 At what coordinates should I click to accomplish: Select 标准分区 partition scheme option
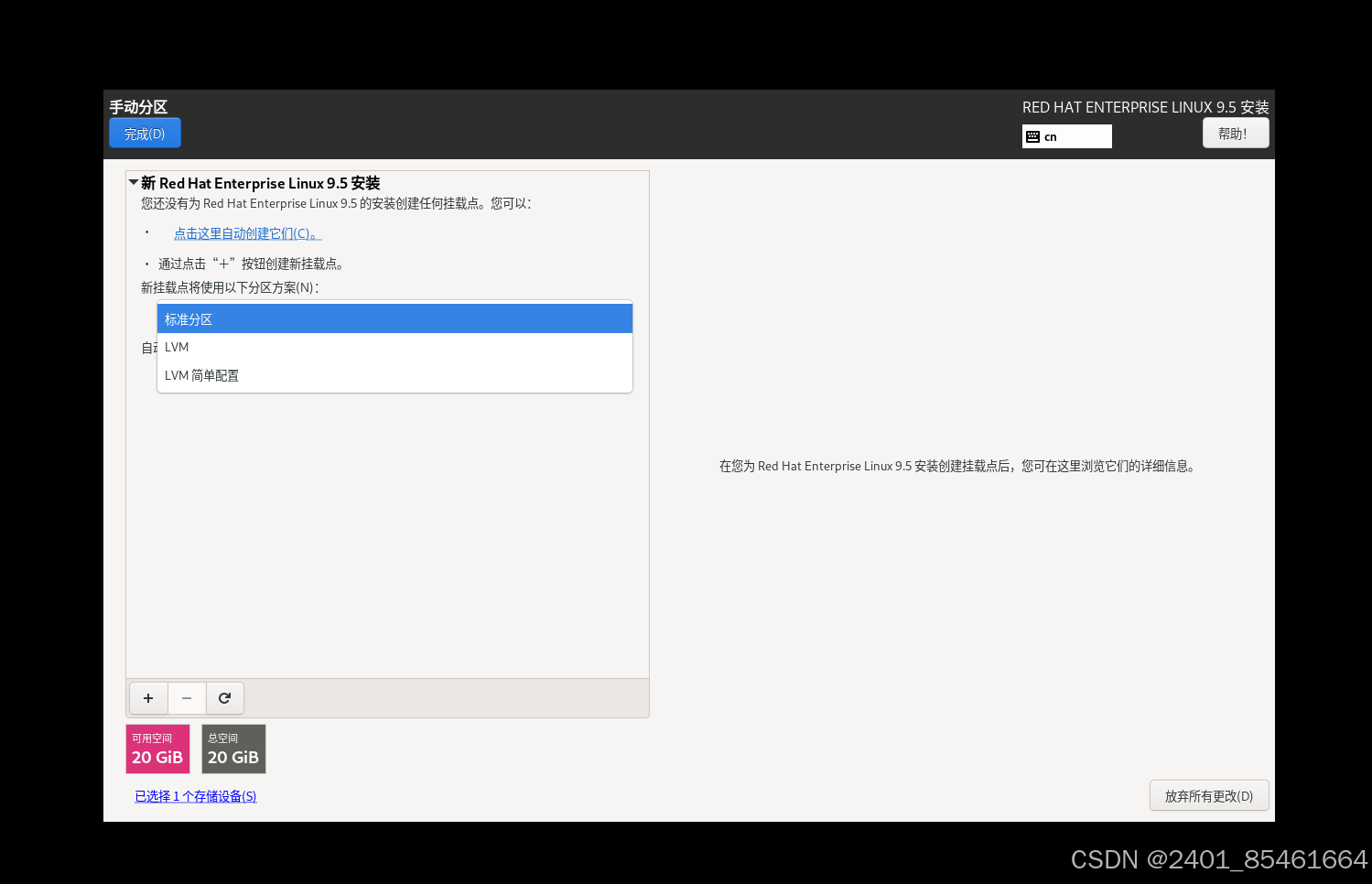pos(394,319)
